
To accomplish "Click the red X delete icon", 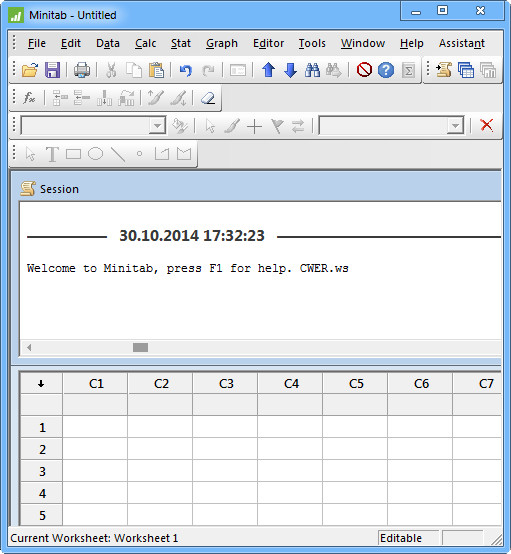I will (x=487, y=125).
